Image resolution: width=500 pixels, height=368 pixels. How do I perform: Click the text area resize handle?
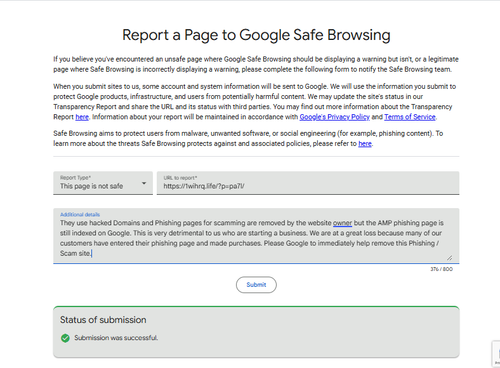[450, 258]
